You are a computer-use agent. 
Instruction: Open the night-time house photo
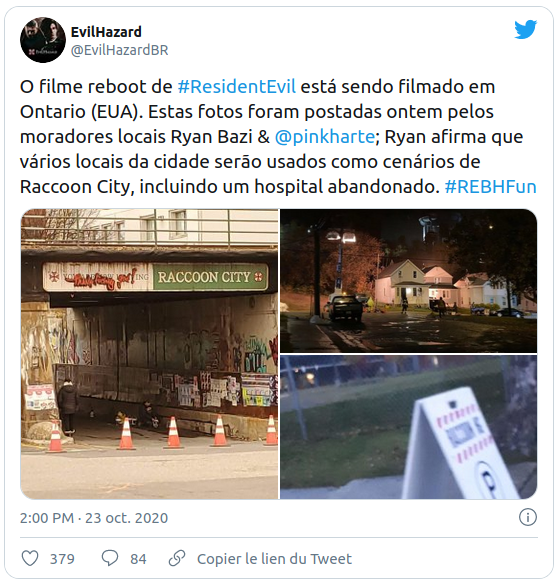click(409, 281)
